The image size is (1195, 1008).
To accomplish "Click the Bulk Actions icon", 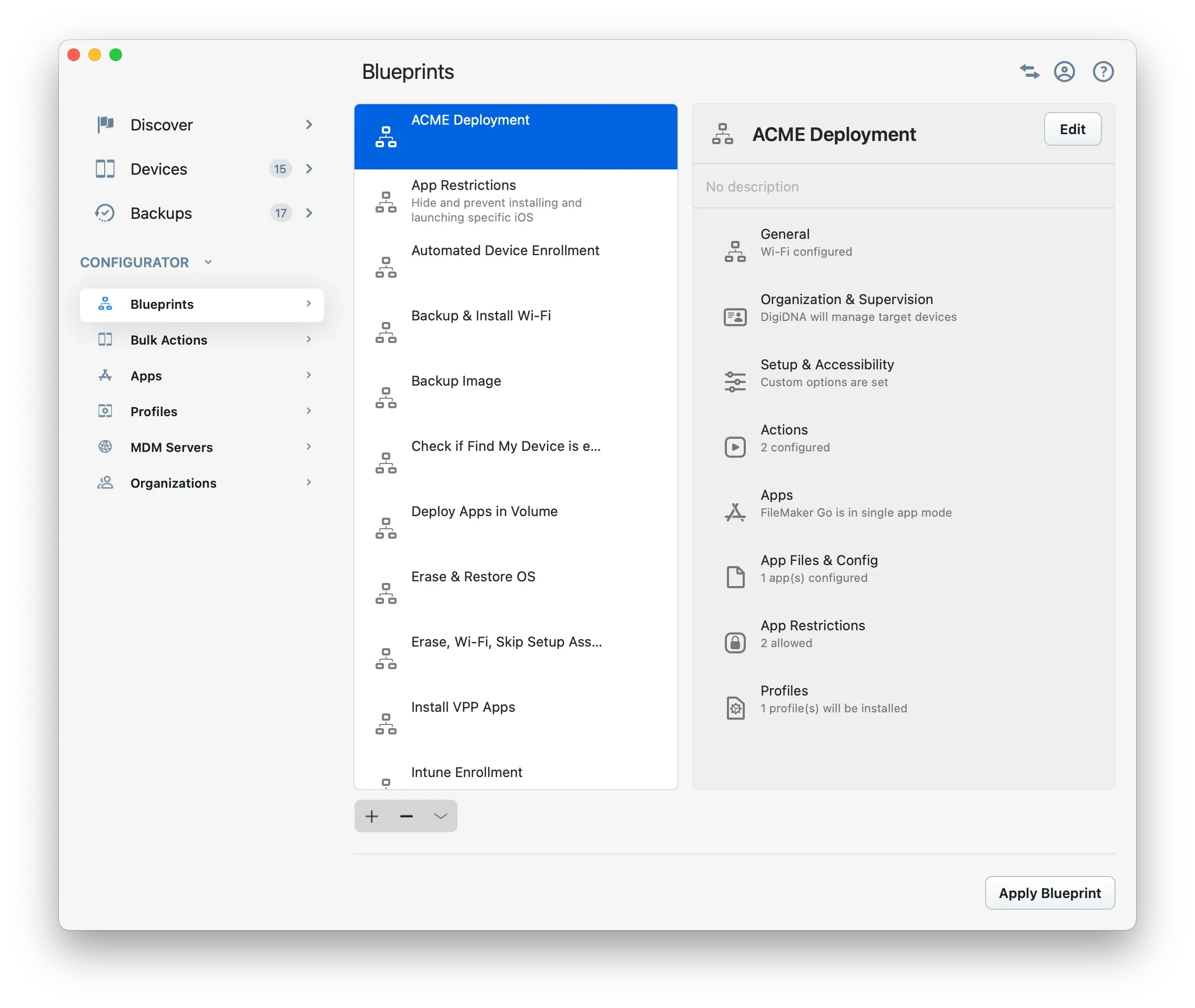I will tap(105, 339).
